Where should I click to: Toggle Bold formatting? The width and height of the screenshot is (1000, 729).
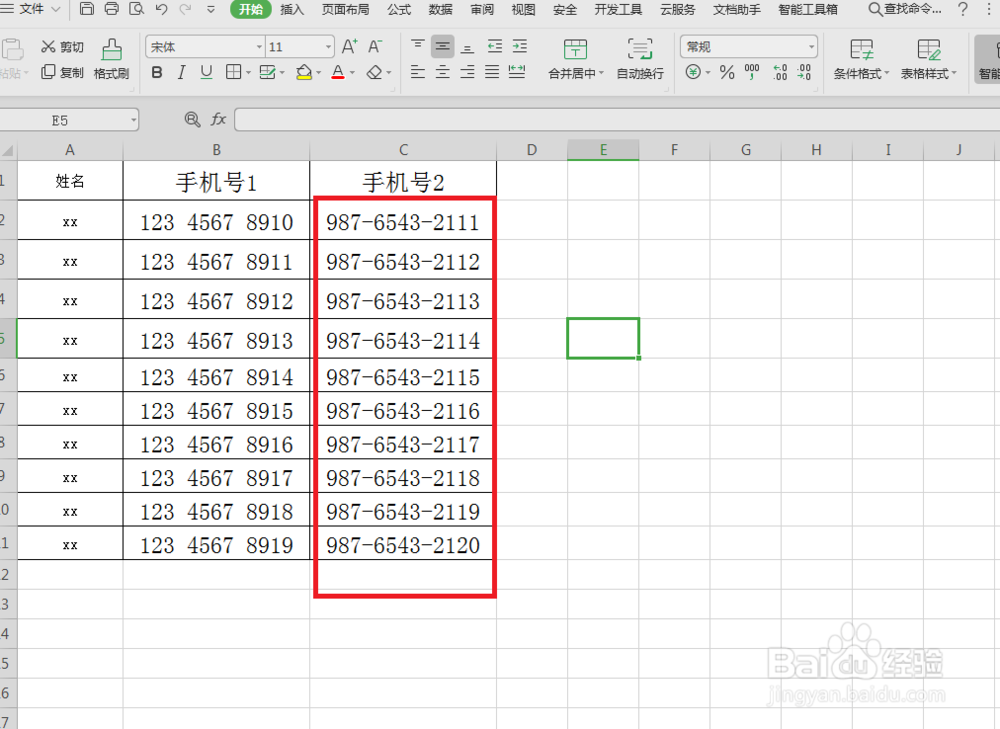(x=157, y=73)
